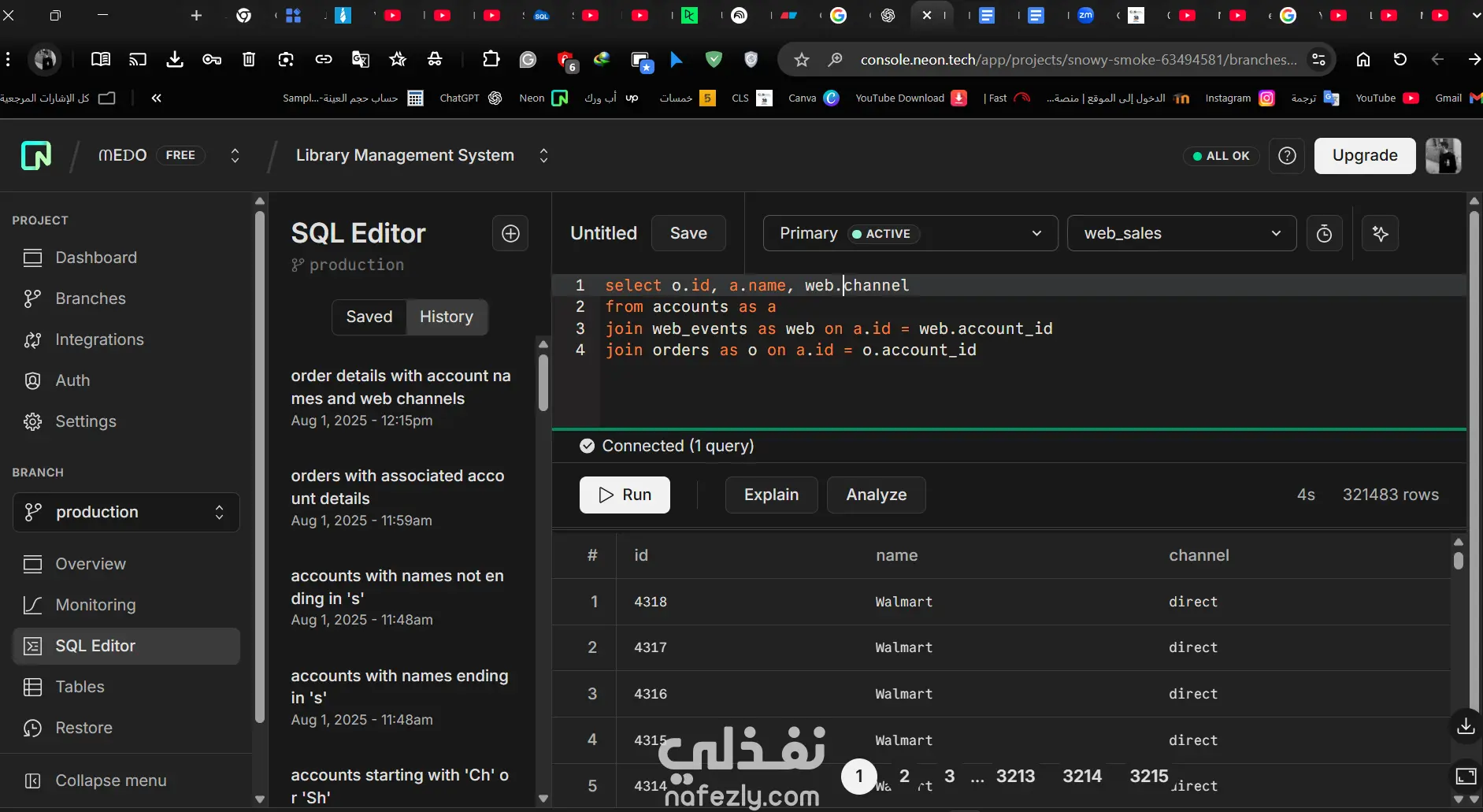
Task: Bookmark this page with the star icon
Action: pos(802,60)
